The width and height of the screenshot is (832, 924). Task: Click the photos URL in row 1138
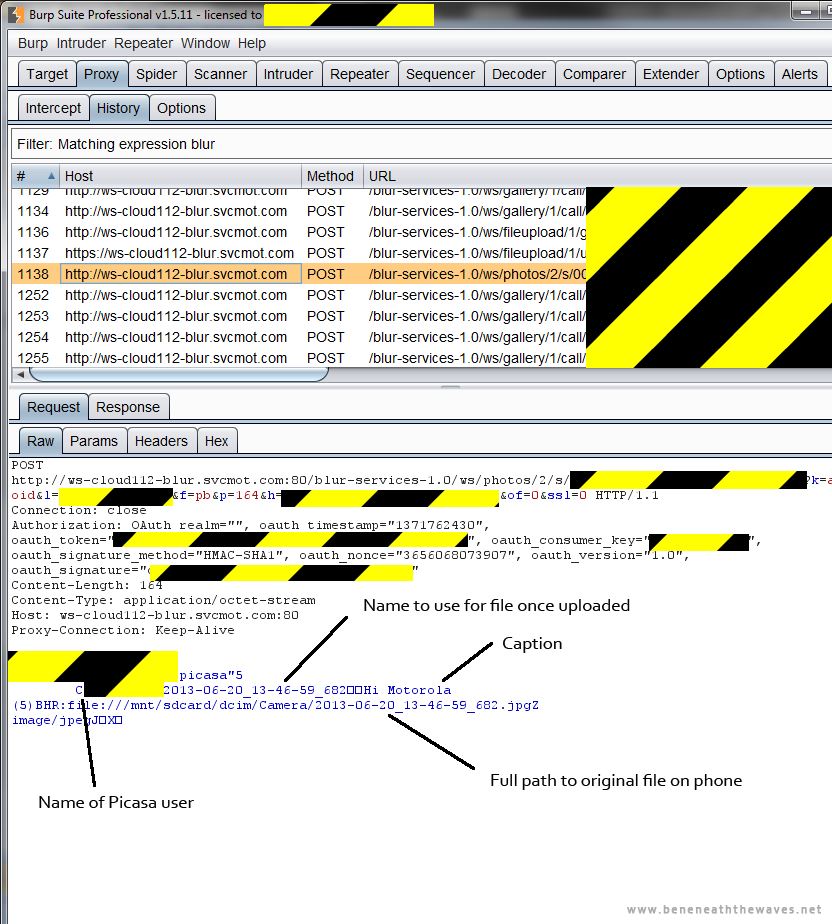pyautogui.click(x=477, y=275)
